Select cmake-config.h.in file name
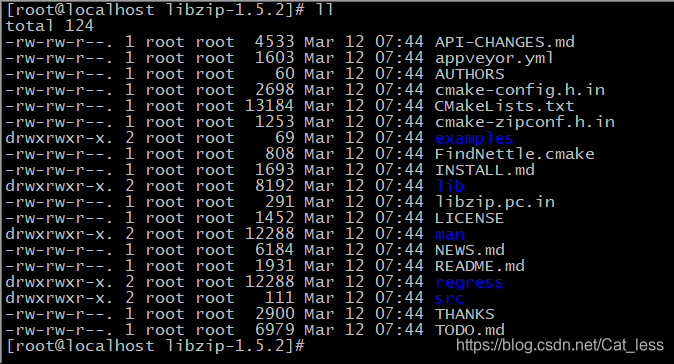The width and height of the screenshot is (674, 364). point(520,90)
